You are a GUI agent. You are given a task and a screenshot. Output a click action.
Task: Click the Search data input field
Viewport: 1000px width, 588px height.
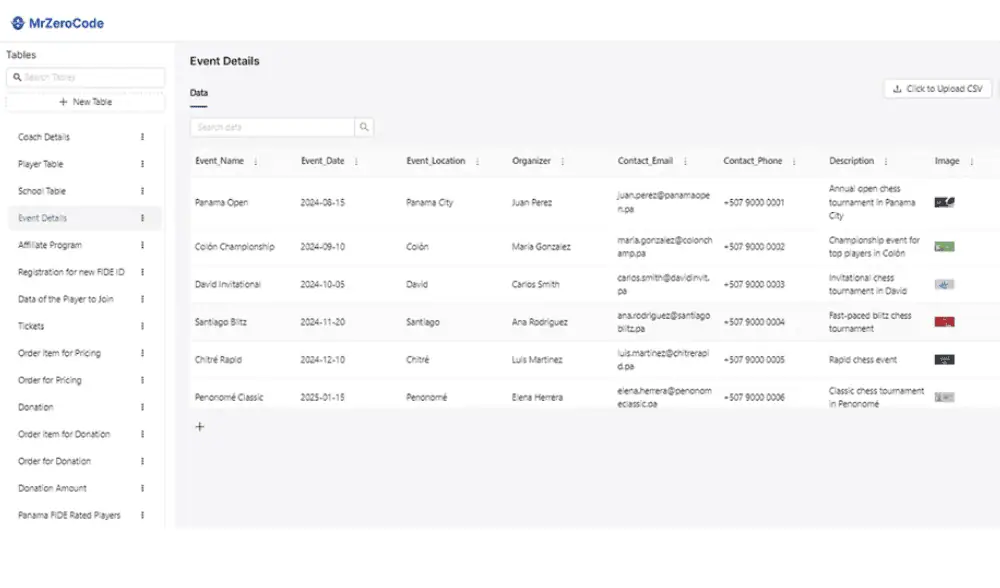pos(272,127)
